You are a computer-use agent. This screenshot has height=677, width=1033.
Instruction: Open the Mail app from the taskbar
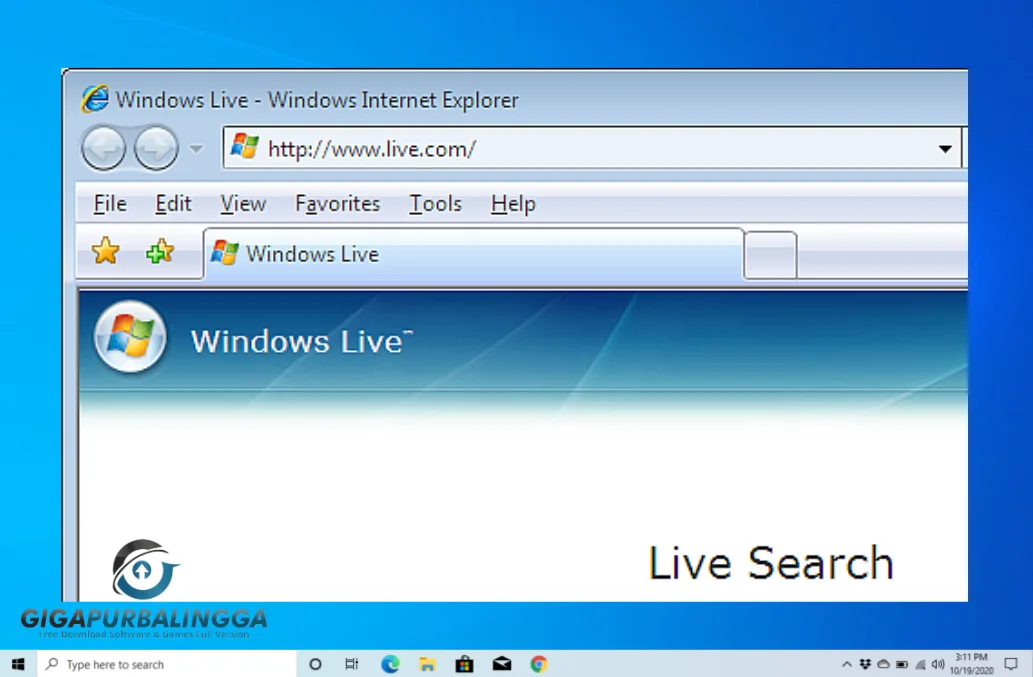pos(500,663)
